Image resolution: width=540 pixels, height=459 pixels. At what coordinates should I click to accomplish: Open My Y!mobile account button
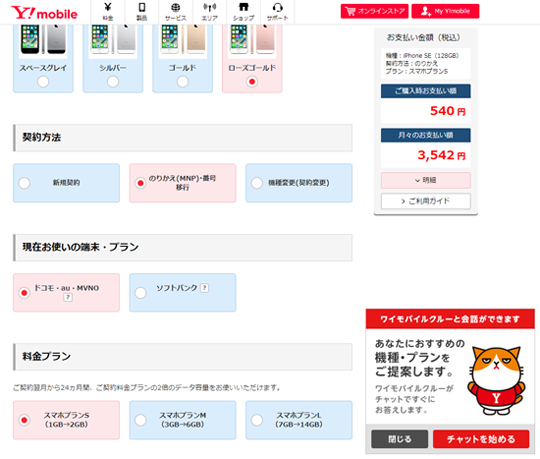click(x=445, y=11)
